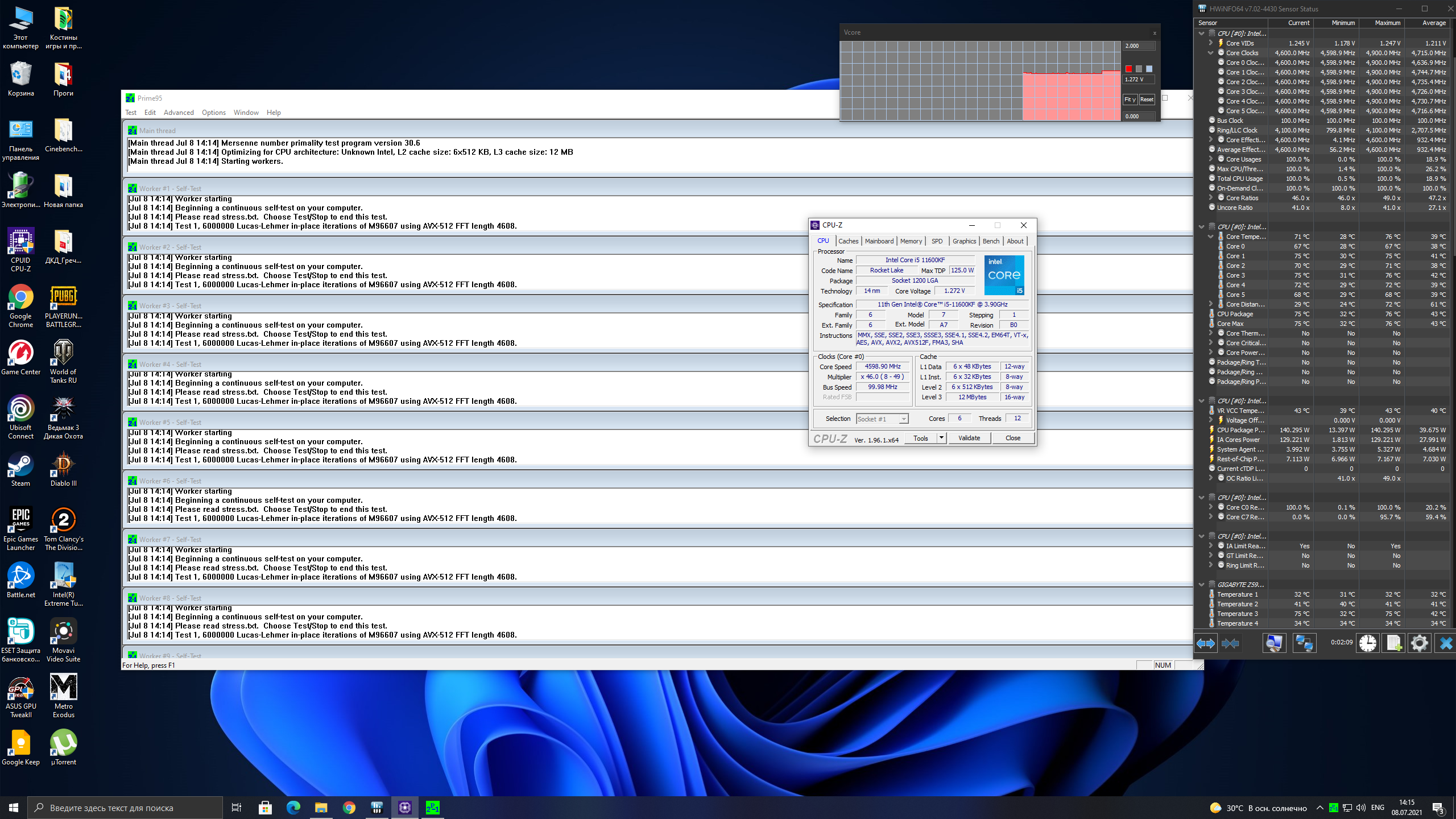Expand the Core VIDs sensor row

pos(1211,43)
